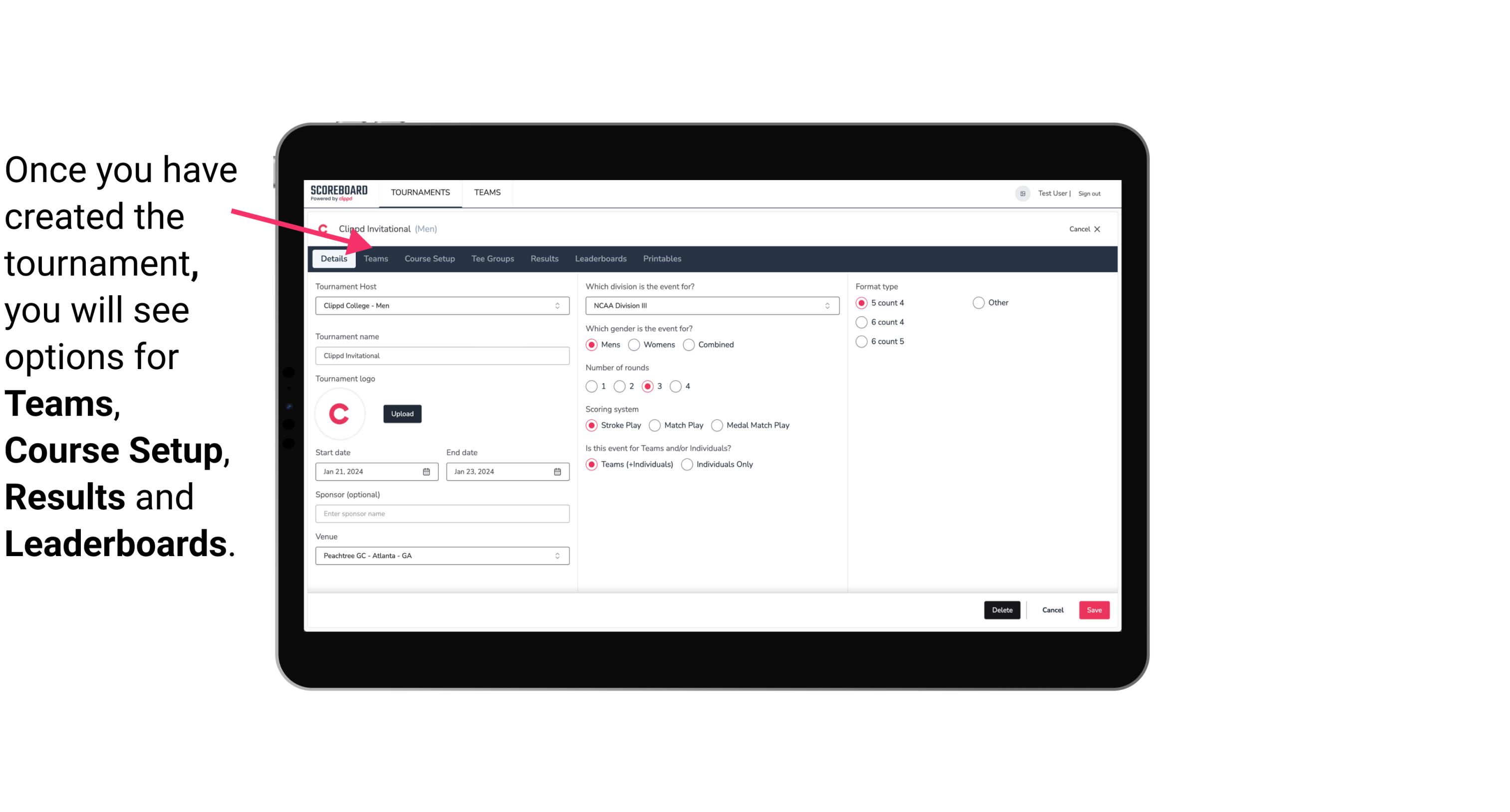Click the tournament upload logo icon
1510x812 pixels.
click(340, 413)
